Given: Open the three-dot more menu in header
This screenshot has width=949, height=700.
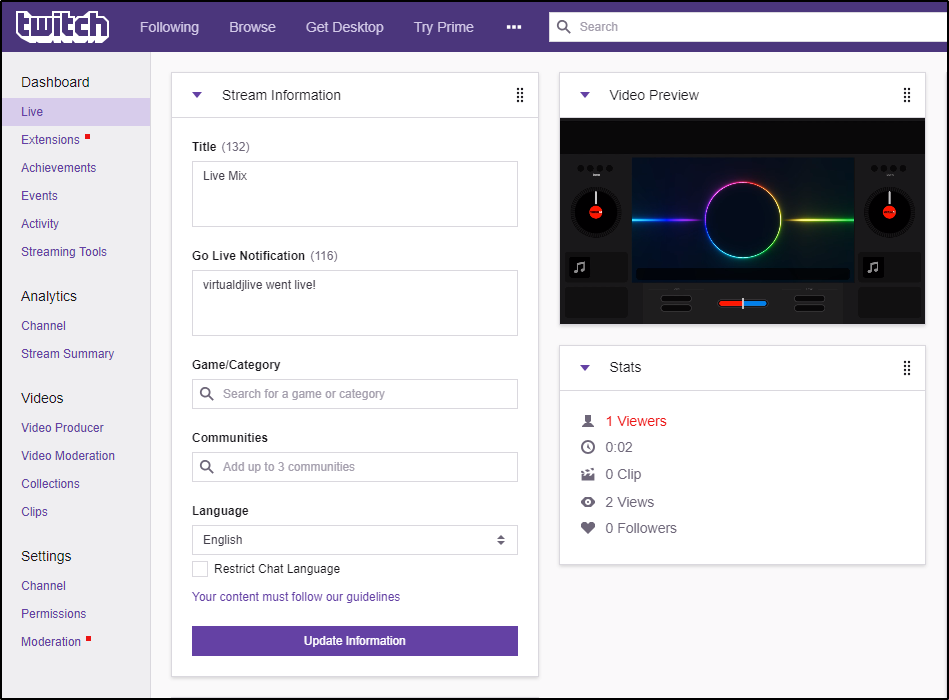Looking at the screenshot, I should pos(514,27).
